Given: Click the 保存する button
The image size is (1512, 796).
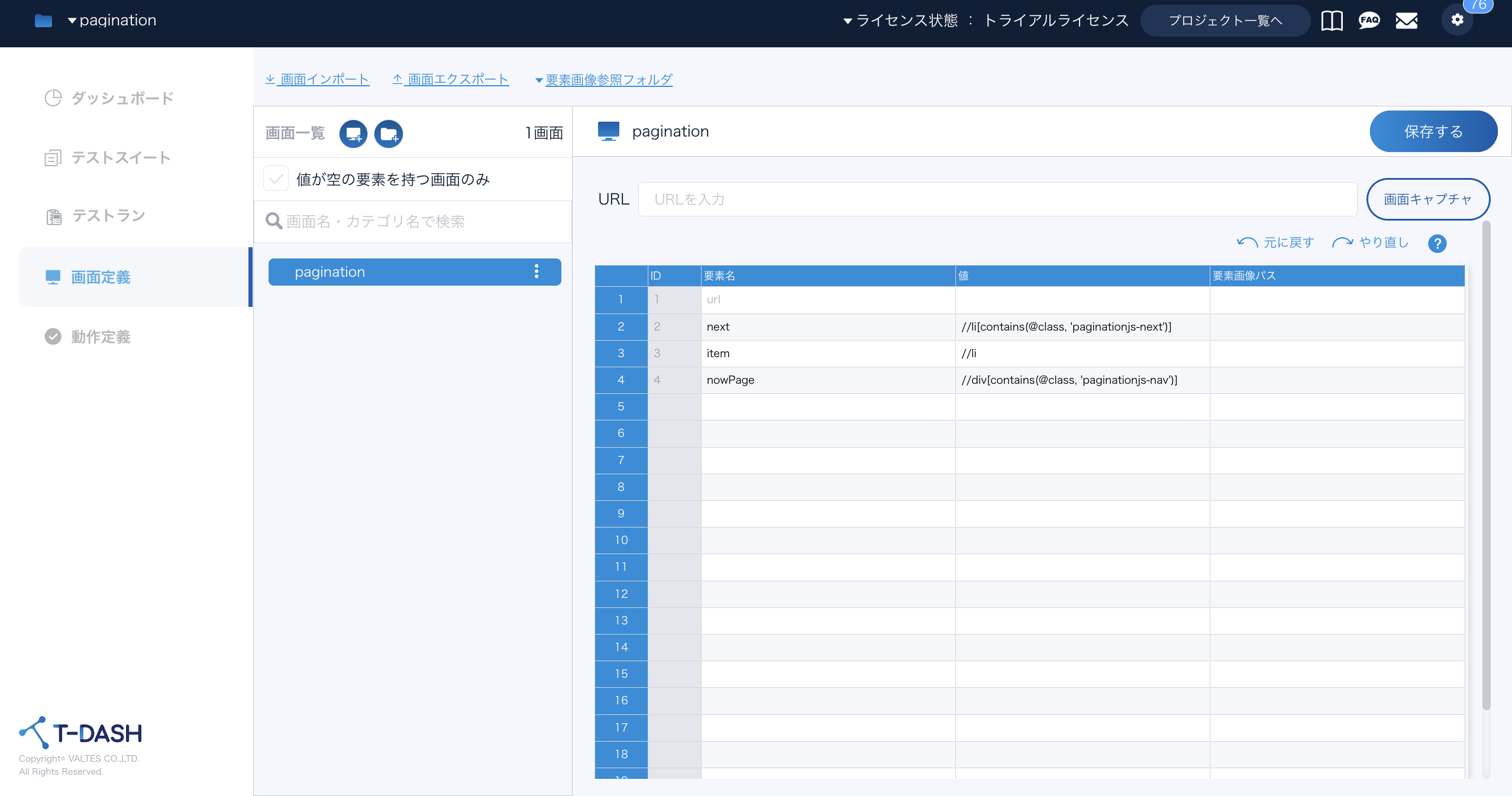Looking at the screenshot, I should 1433,131.
